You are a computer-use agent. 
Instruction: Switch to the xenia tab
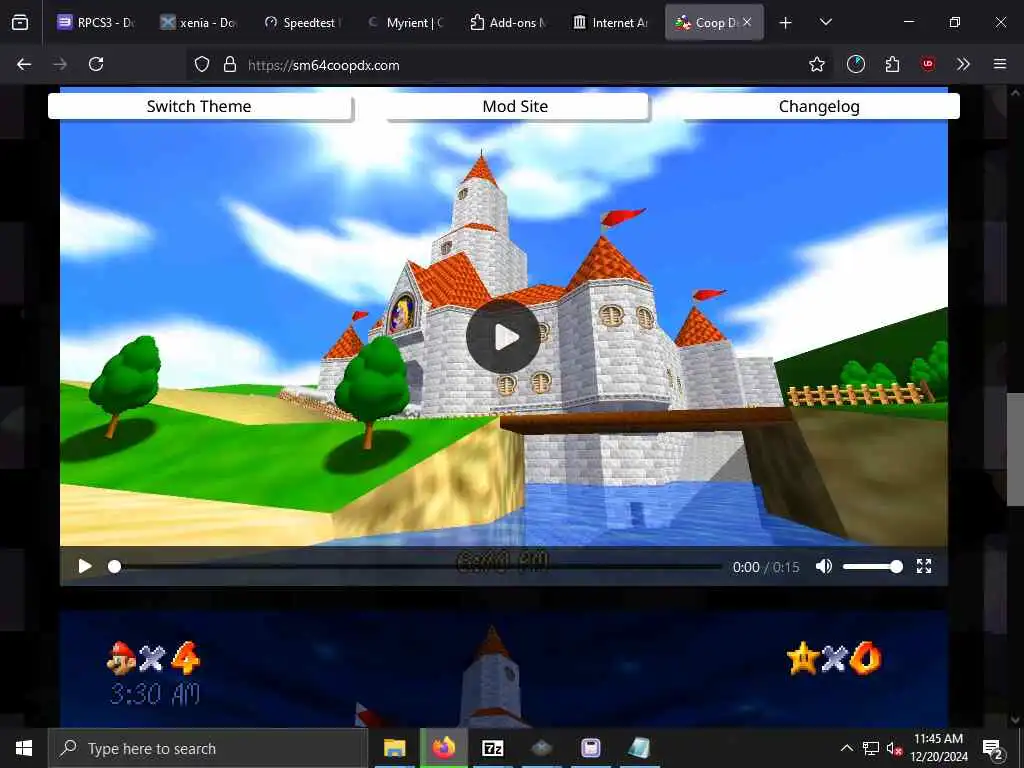tap(199, 22)
